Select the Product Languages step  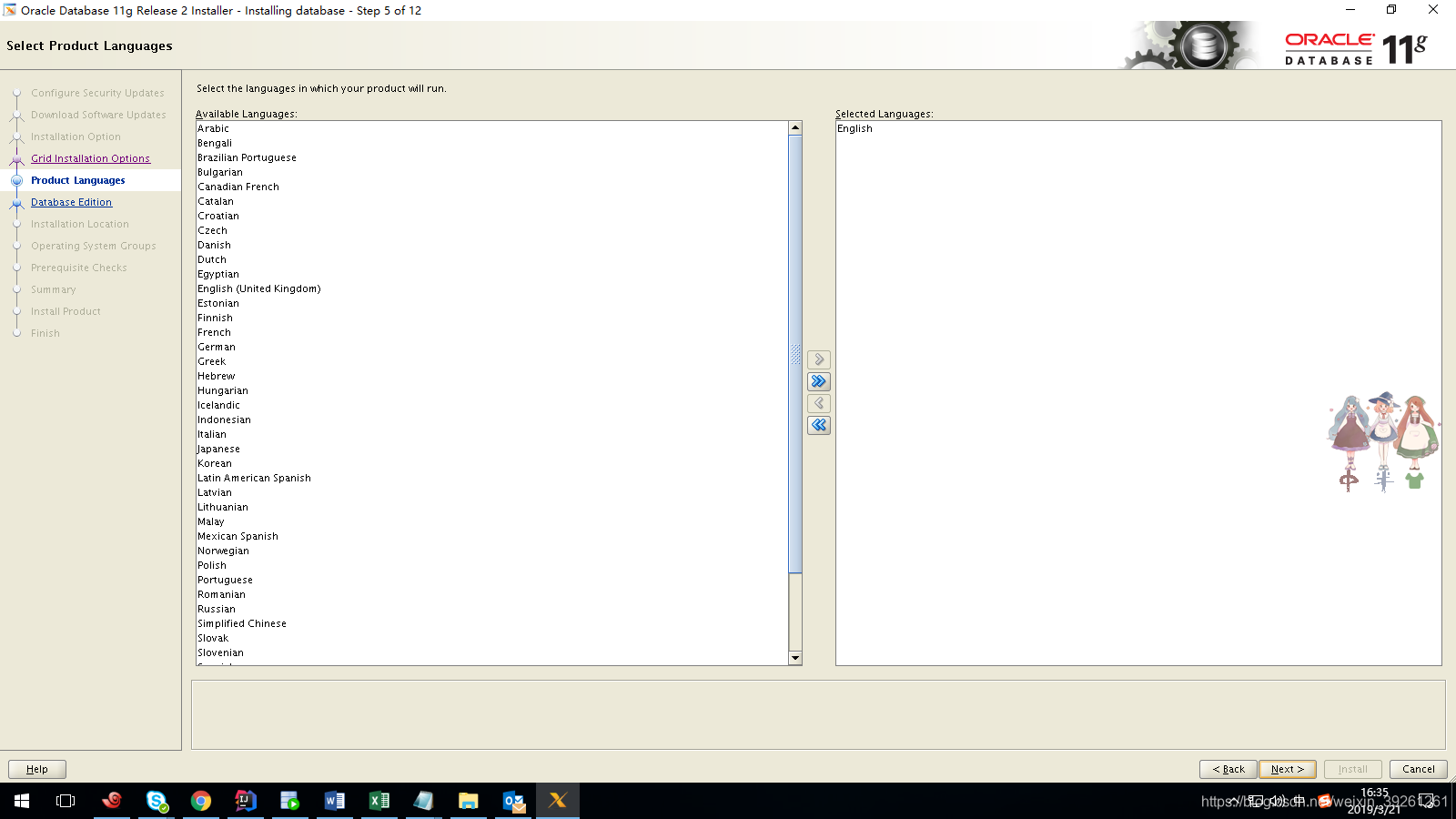coord(78,180)
